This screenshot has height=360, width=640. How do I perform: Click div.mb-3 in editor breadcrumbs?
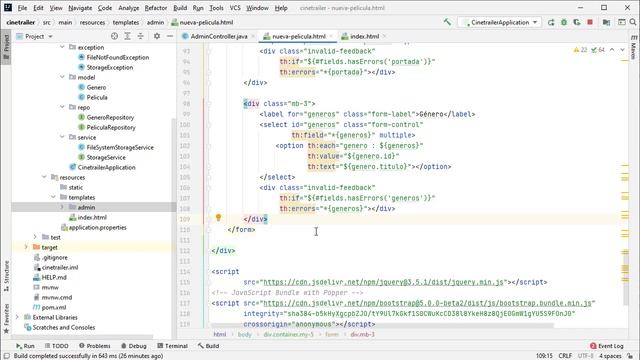tap(362, 334)
